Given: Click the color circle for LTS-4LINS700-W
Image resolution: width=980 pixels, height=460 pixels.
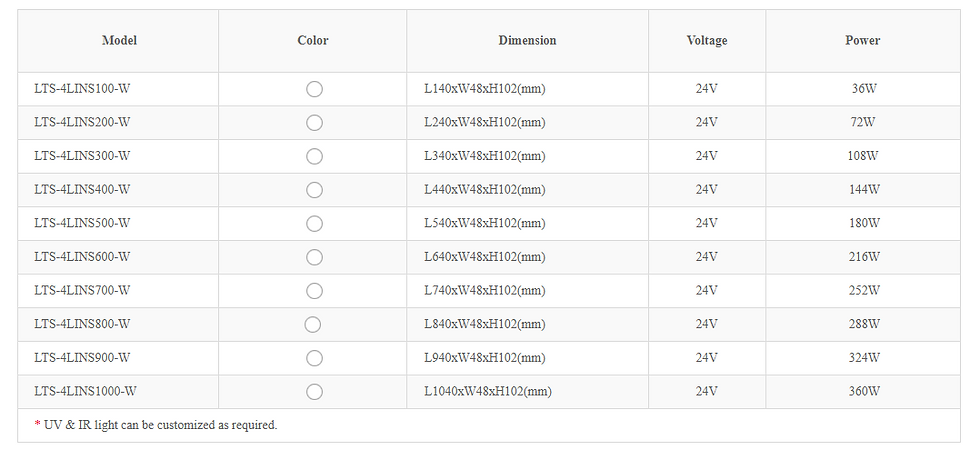Looking at the screenshot, I should [x=314, y=291].
